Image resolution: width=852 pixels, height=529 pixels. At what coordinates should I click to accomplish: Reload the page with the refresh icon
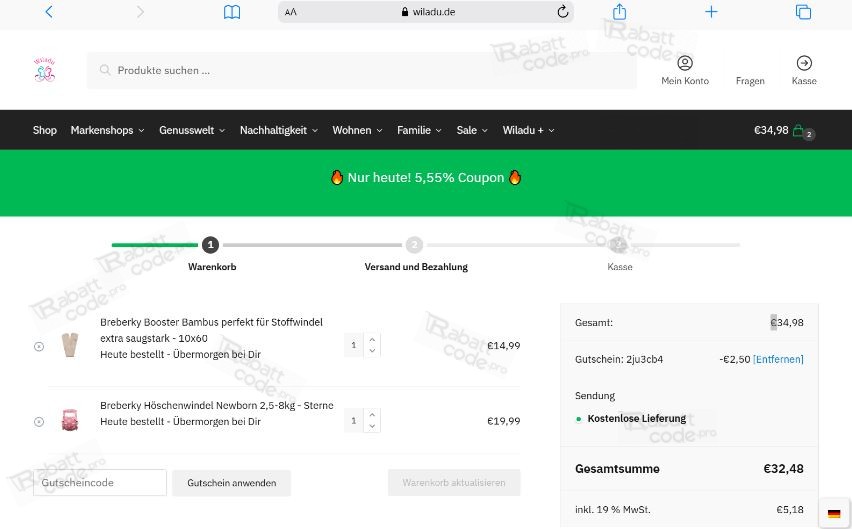coord(563,11)
